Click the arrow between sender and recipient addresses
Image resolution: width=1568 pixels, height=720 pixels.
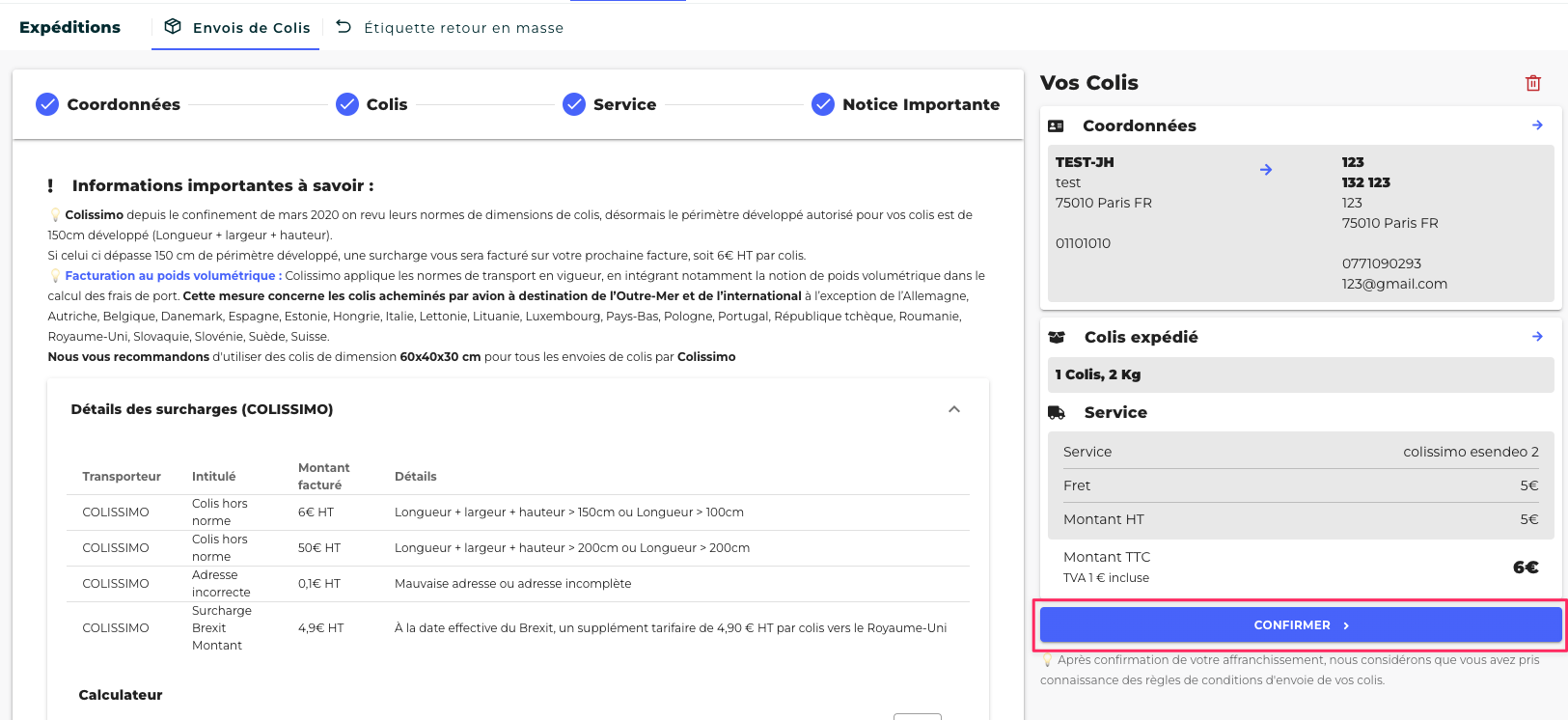[1266, 170]
